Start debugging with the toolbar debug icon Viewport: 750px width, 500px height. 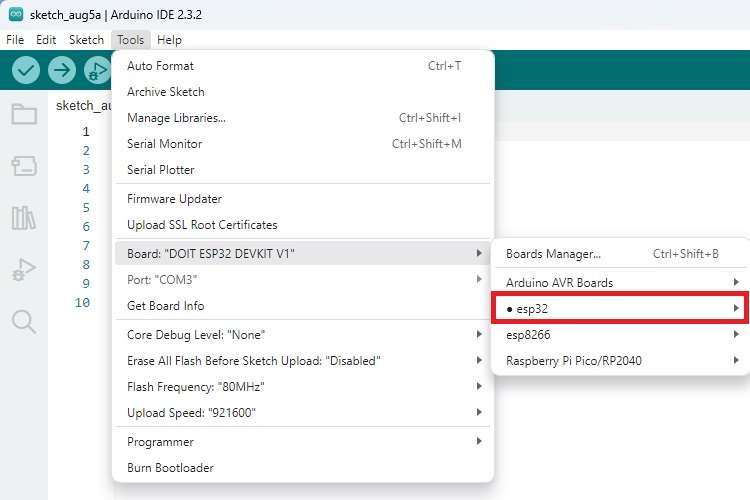[x=98, y=70]
